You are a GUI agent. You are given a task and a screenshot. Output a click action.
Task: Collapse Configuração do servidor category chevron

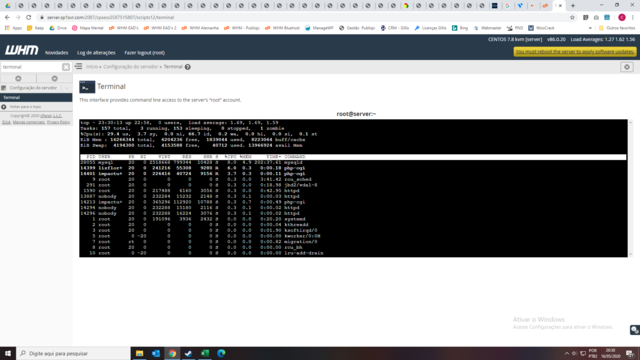[x=67, y=88]
